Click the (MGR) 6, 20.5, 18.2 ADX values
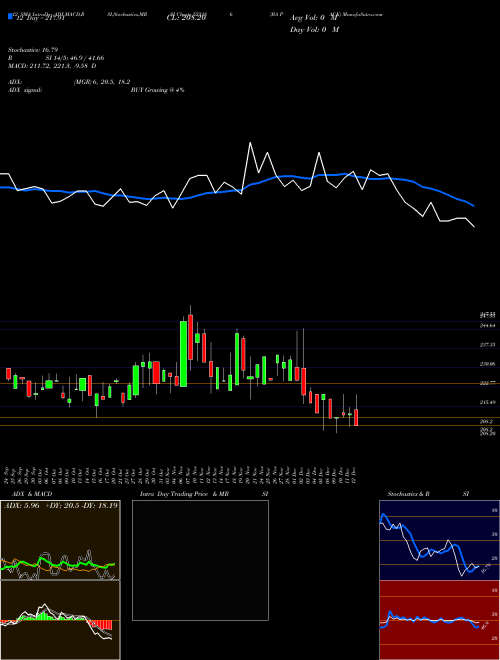 tap(101, 82)
